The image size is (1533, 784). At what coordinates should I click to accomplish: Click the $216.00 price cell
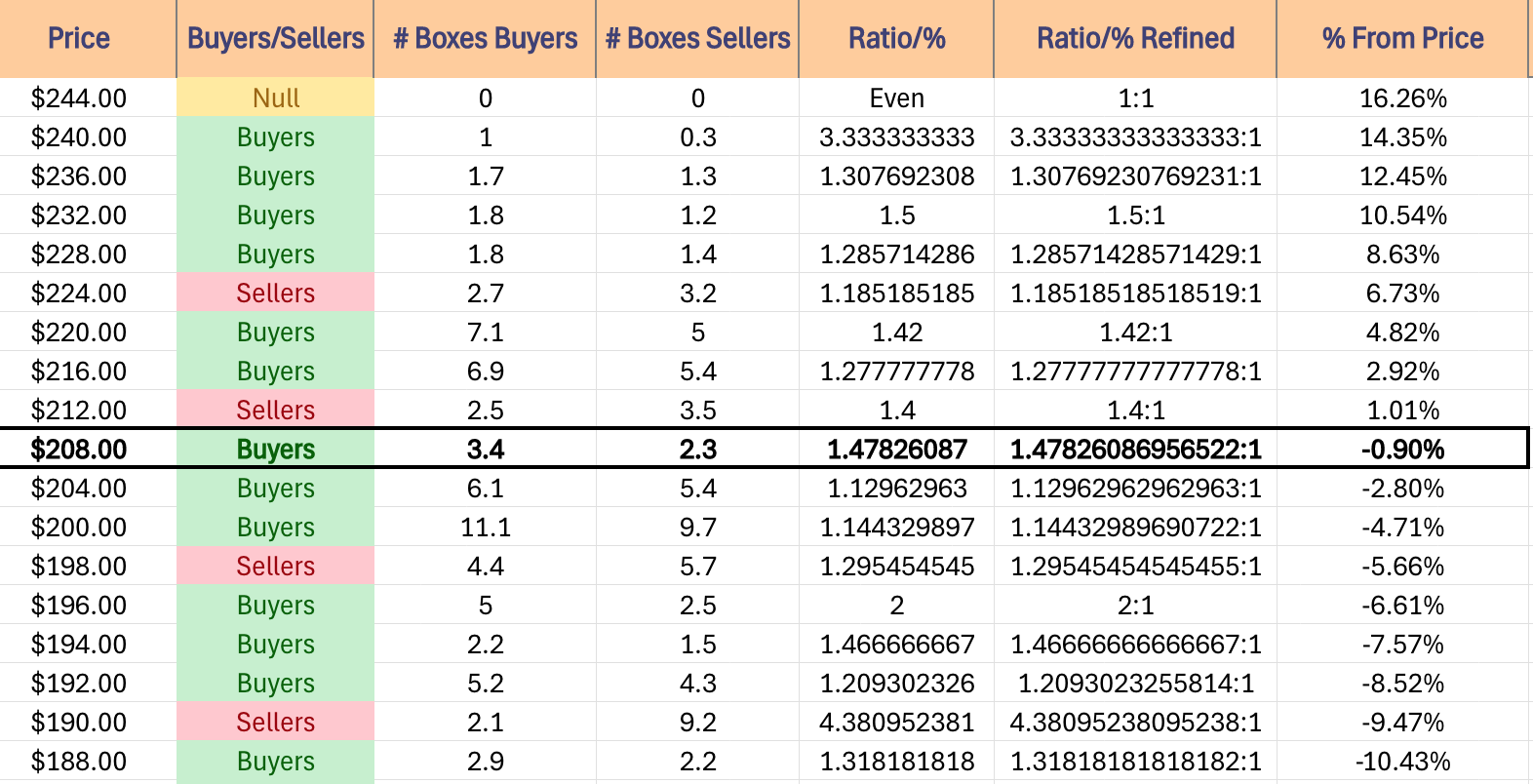pyautogui.click(x=88, y=371)
